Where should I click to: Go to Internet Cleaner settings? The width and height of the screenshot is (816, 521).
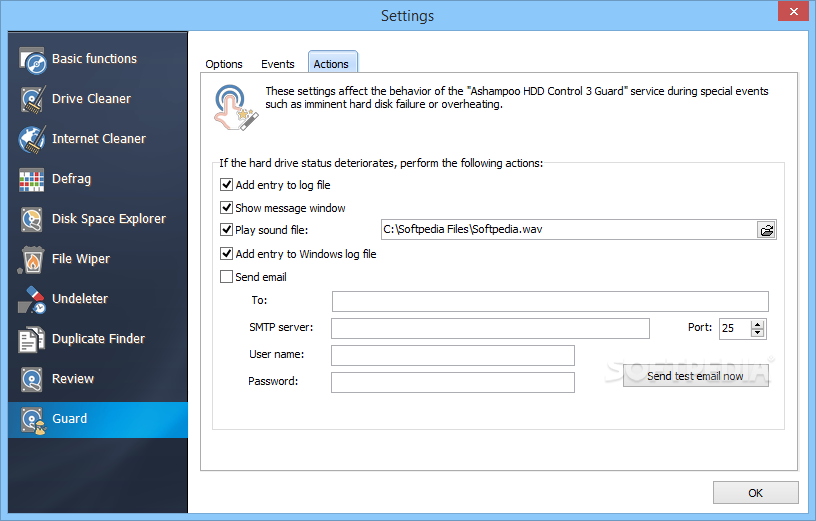(x=99, y=139)
